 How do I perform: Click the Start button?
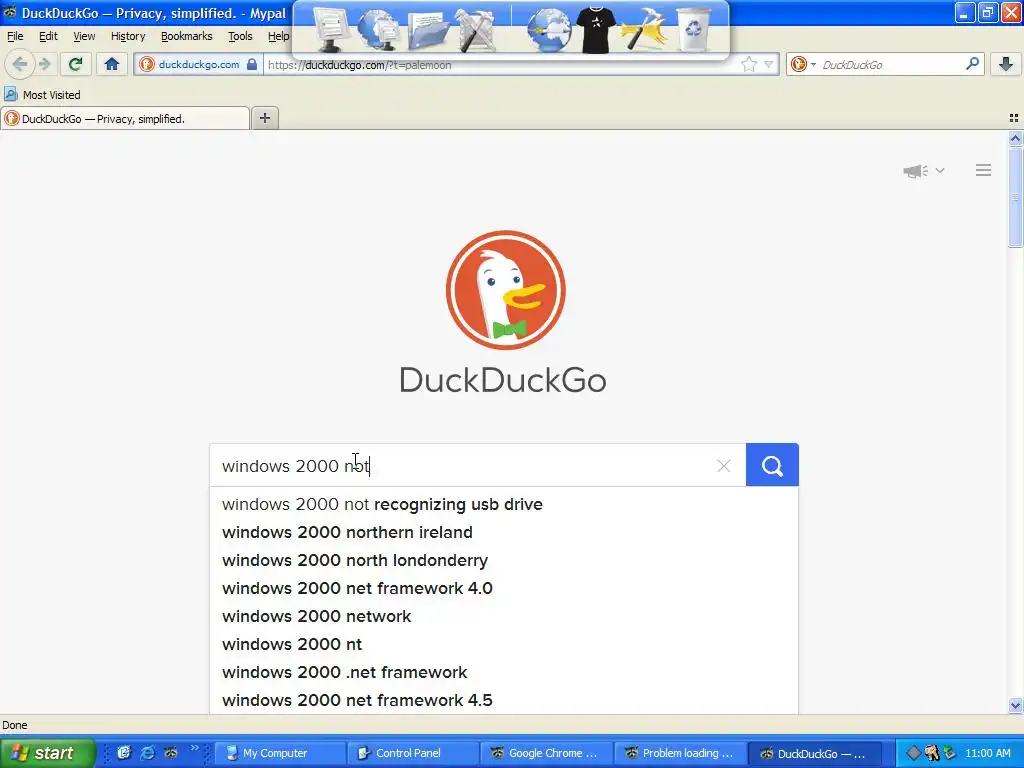47,753
